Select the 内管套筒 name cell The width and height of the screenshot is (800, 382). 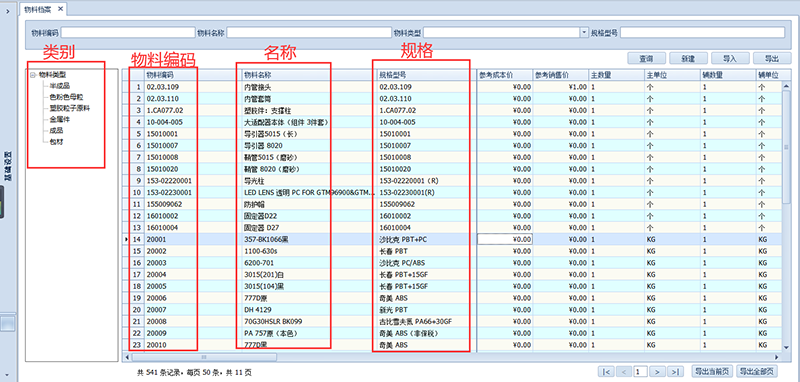[x=309, y=98]
